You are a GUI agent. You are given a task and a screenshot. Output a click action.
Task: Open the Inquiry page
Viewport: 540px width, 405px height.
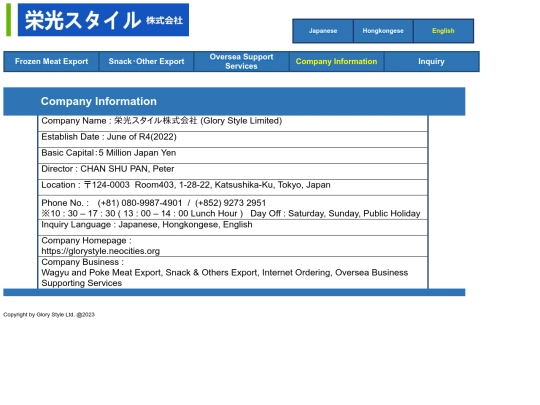[x=432, y=62]
